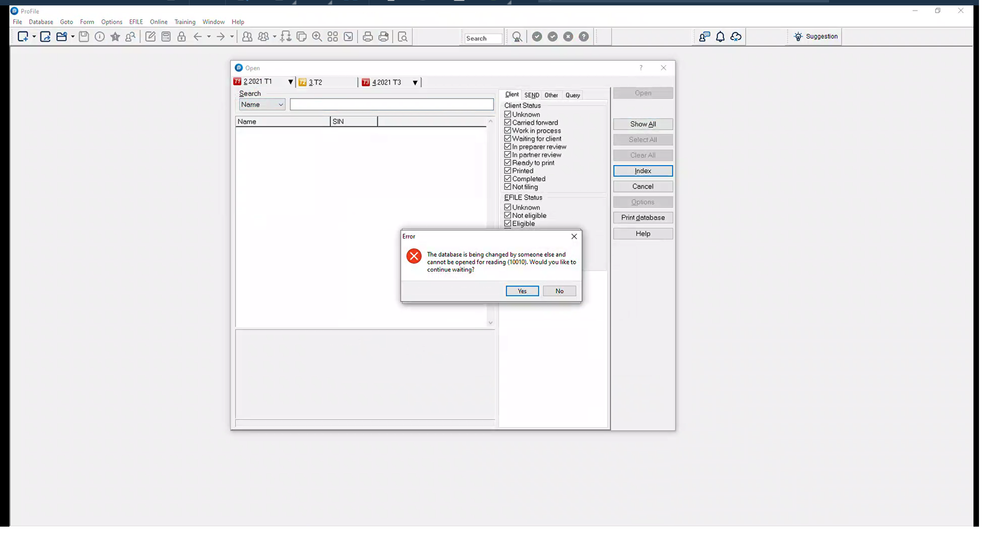
Task: Open the 2021 T3 module dropdown arrow
Action: pyautogui.click(x=415, y=82)
